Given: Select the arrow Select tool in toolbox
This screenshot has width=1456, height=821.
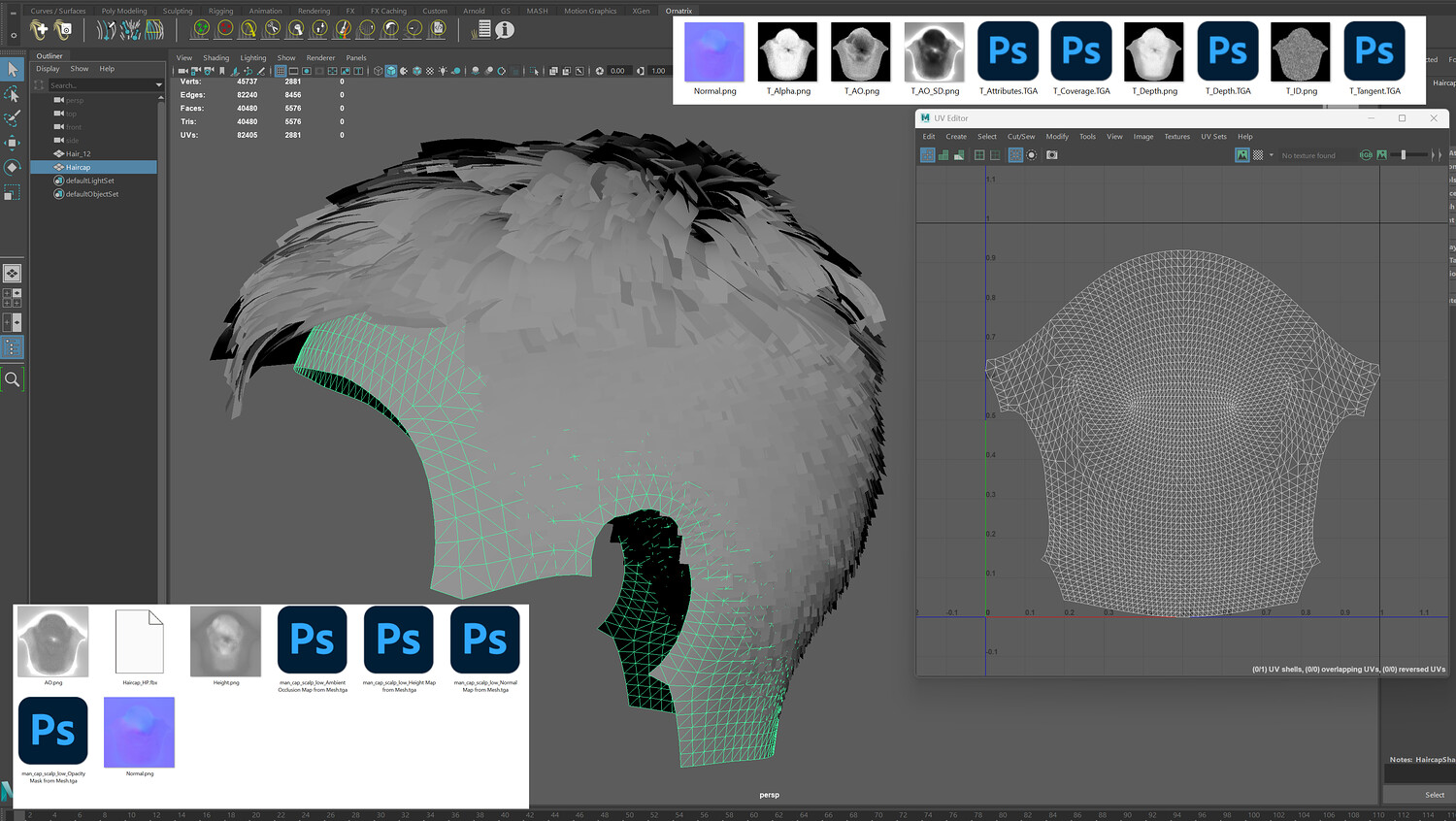Looking at the screenshot, I should tap(13, 70).
